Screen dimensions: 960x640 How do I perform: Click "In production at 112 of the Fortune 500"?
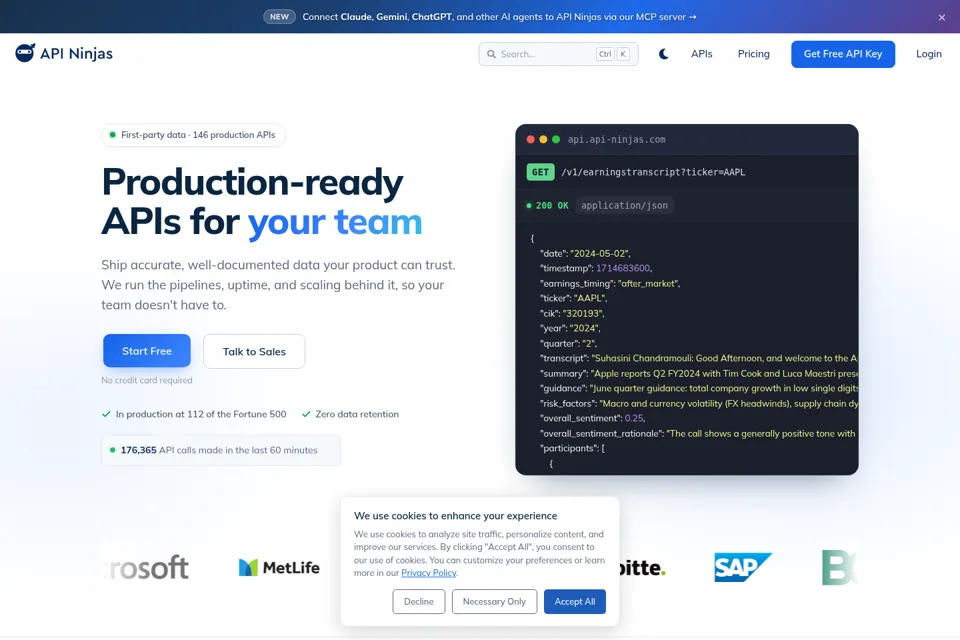click(x=201, y=414)
